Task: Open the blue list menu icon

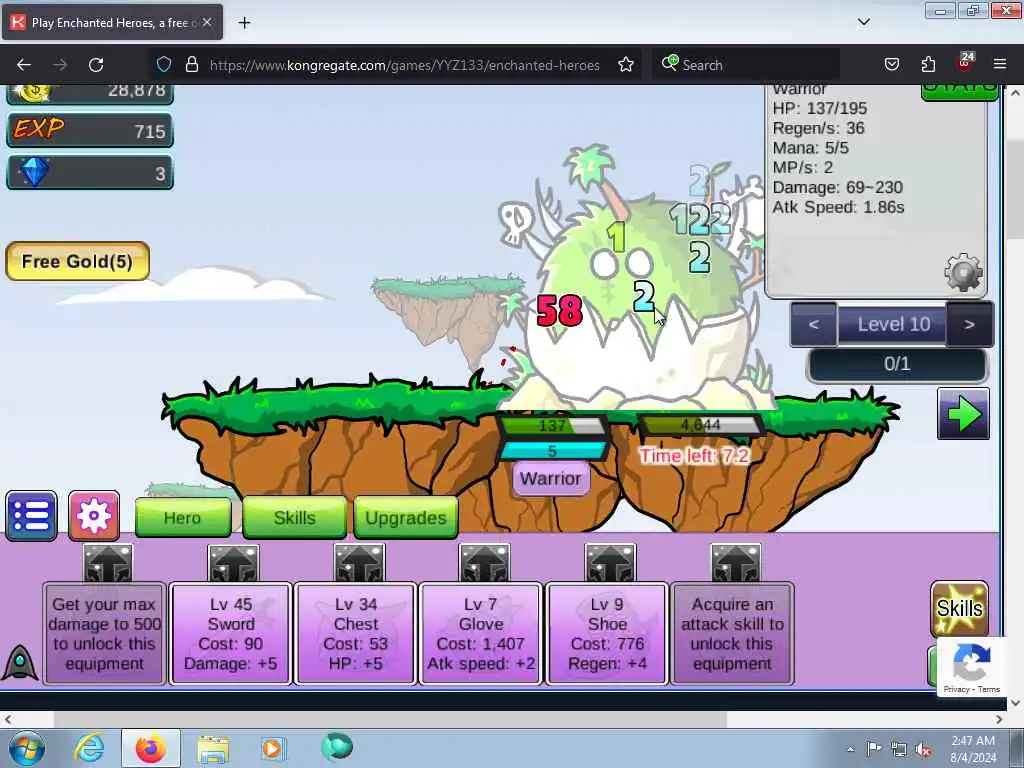Action: tap(31, 516)
